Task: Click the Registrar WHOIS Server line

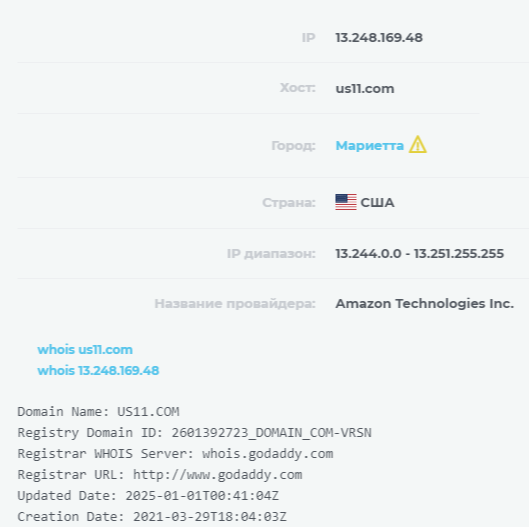Action: (x=175, y=454)
